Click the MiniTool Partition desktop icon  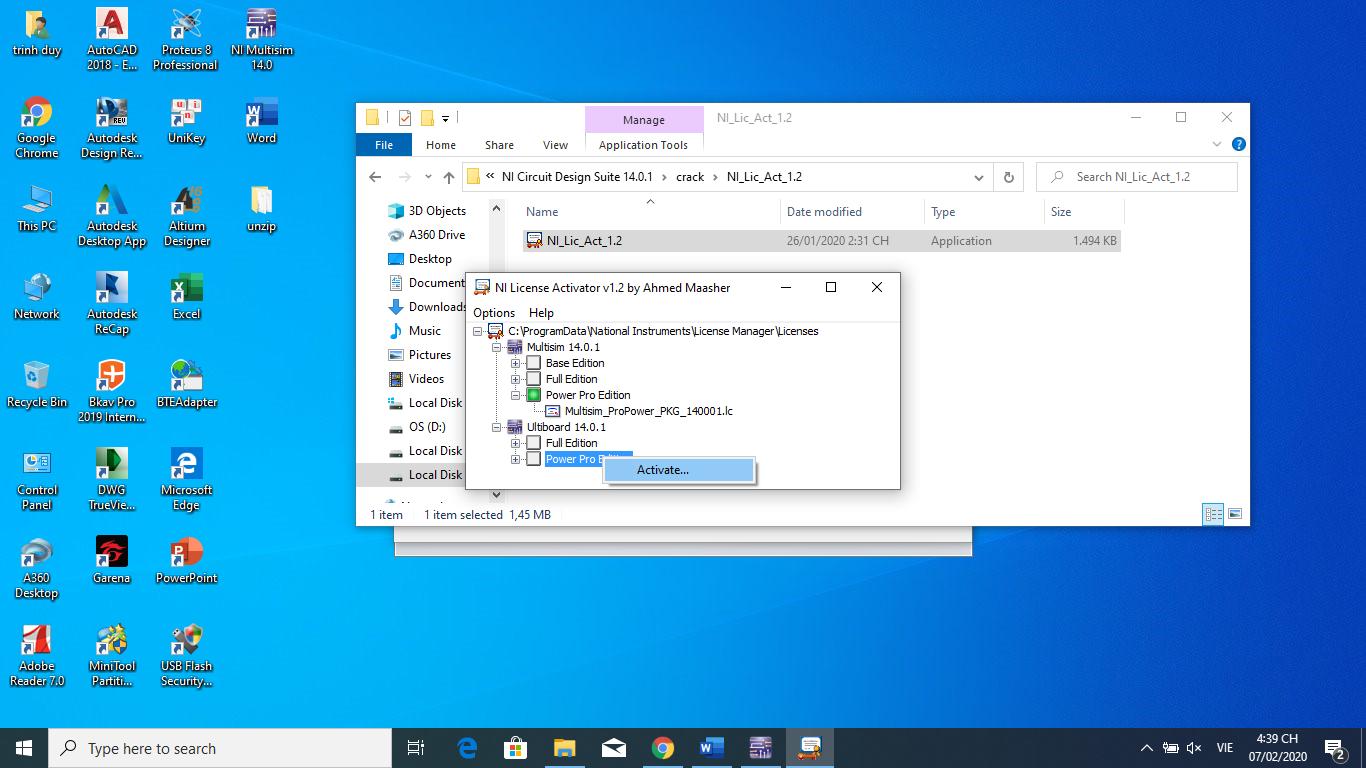(x=112, y=656)
